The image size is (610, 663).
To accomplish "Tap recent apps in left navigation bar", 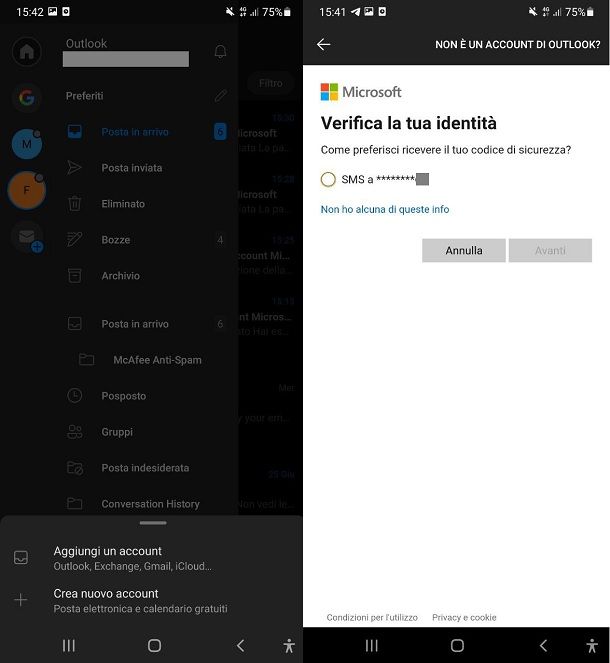I will tap(68, 645).
